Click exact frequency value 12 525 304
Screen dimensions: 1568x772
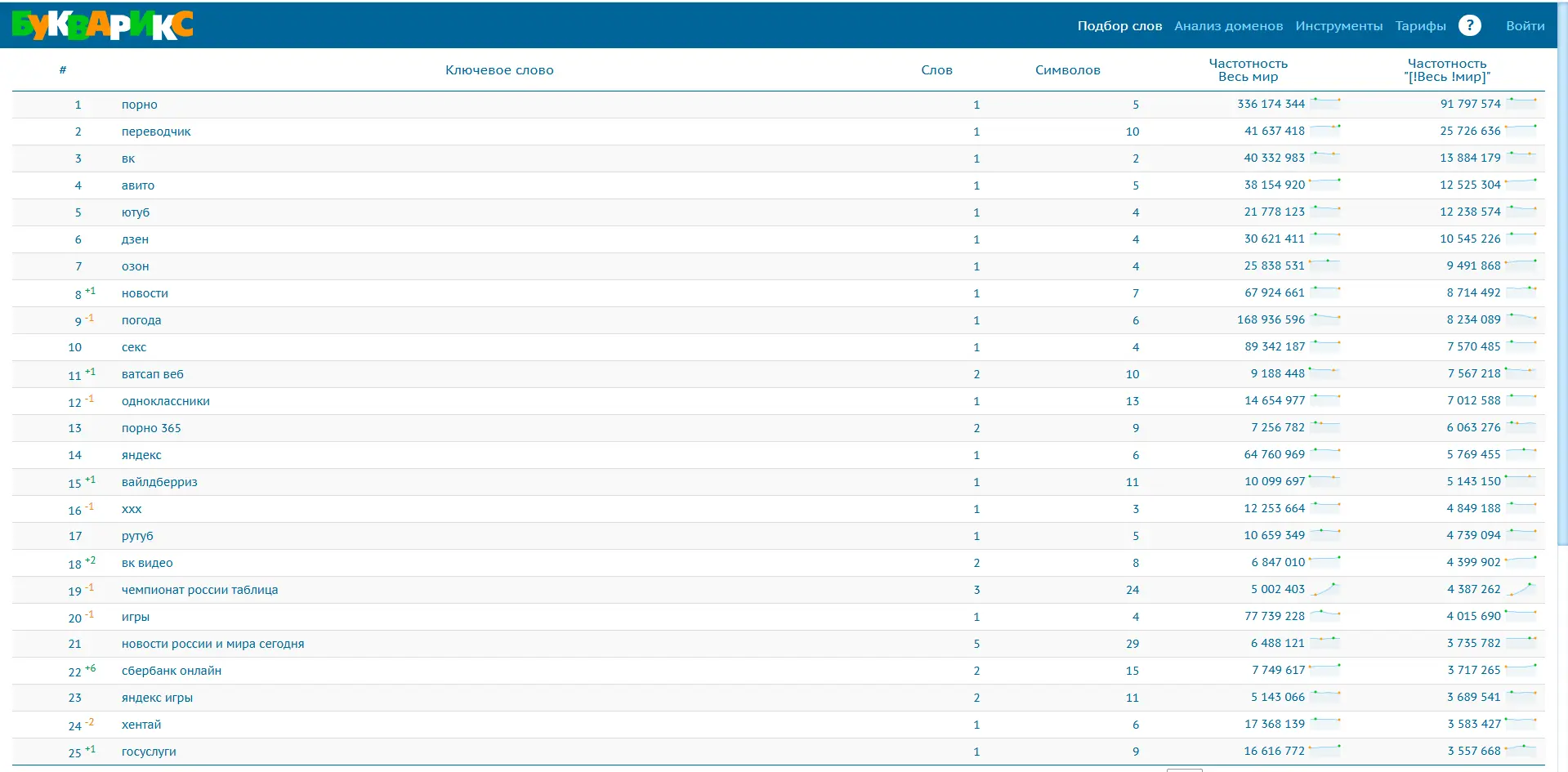pos(1470,185)
